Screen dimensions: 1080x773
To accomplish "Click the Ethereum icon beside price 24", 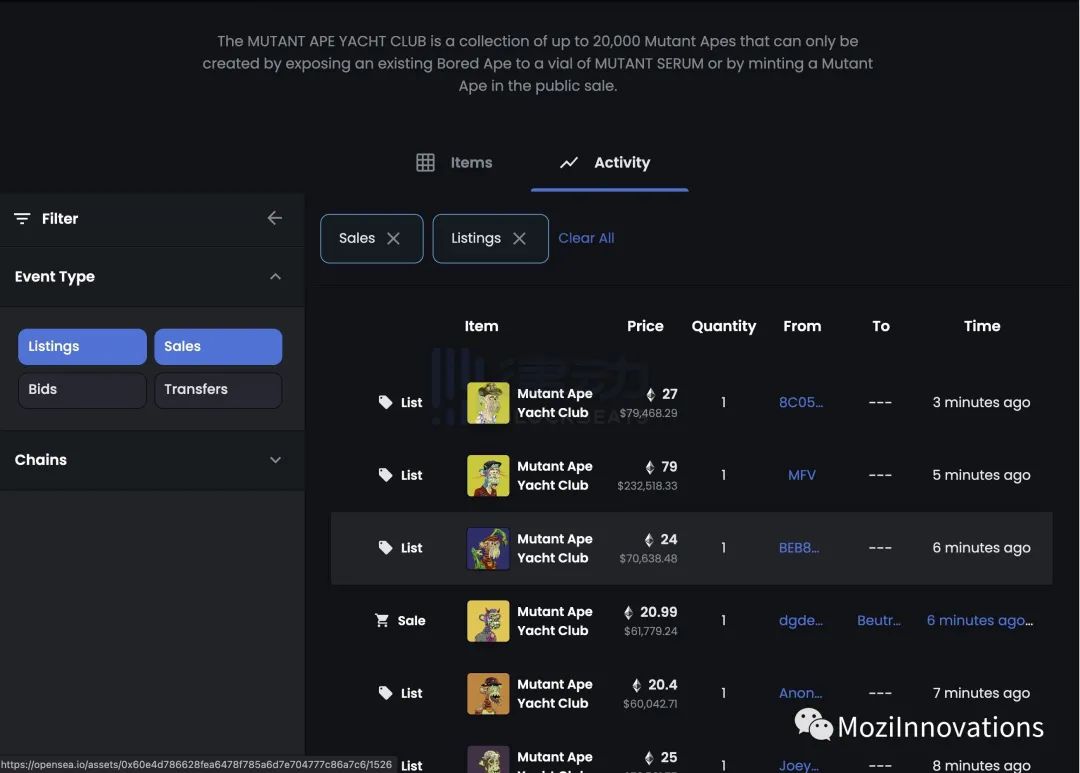I will [649, 540].
